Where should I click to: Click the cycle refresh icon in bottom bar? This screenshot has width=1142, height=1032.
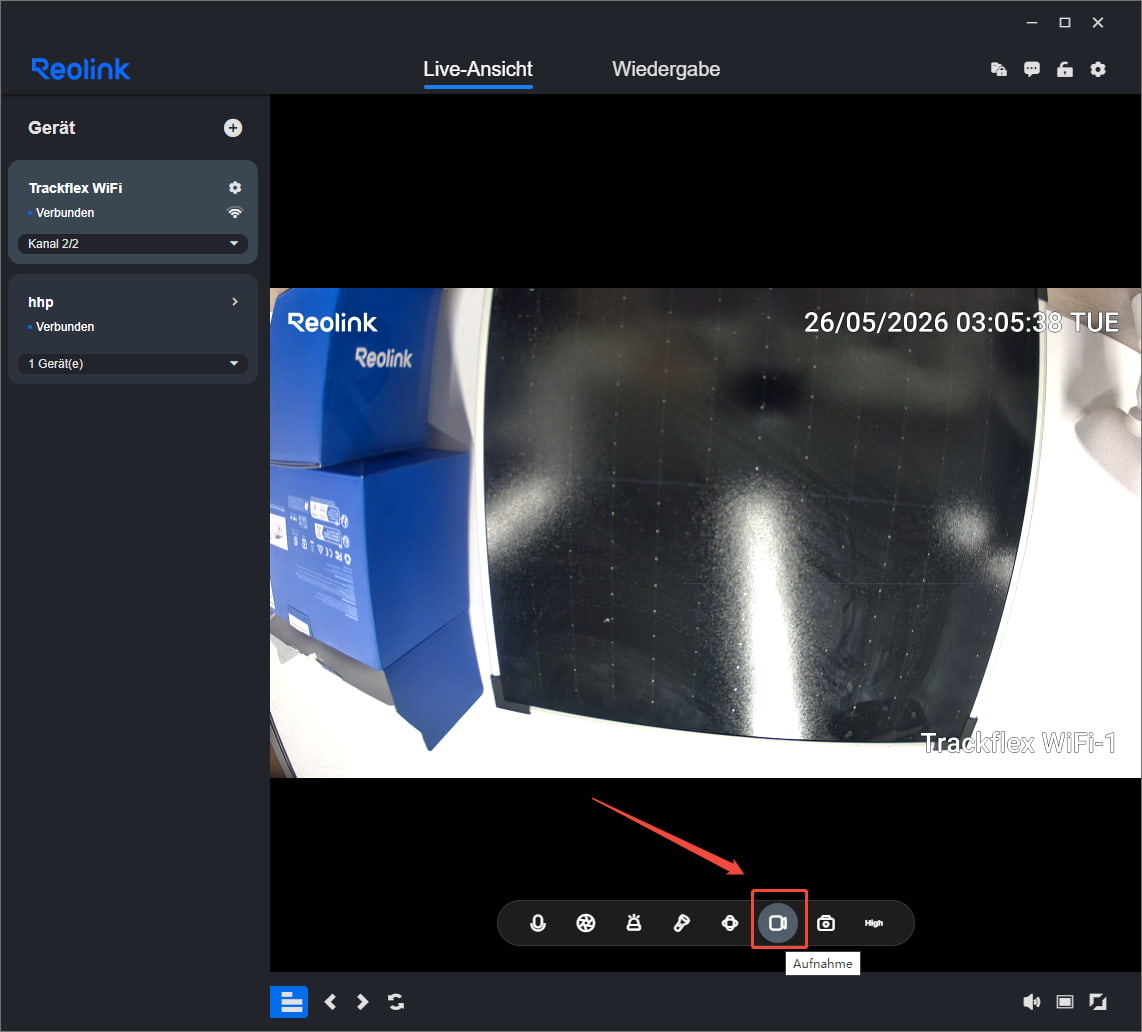pos(395,1002)
